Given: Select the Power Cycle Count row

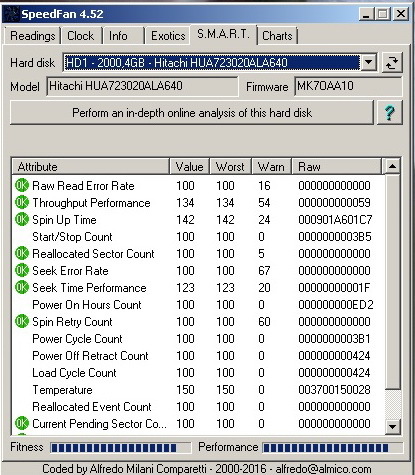Looking at the screenshot, I should click(x=198, y=339).
